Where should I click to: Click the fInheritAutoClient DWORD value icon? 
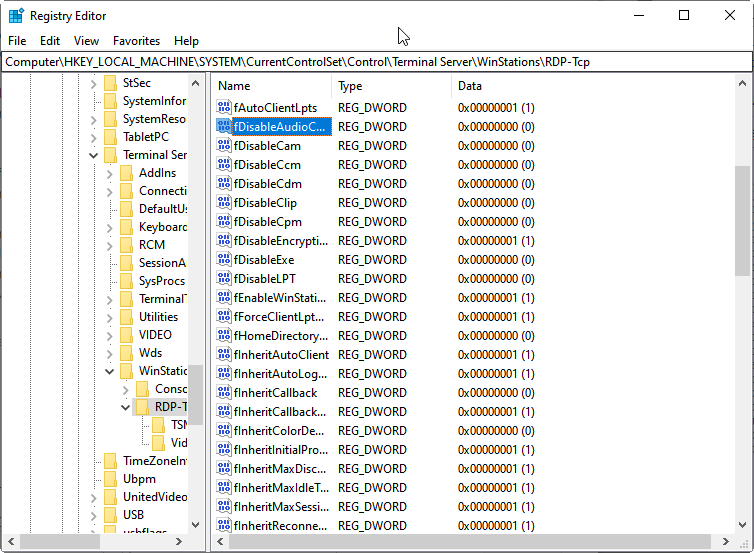point(224,354)
